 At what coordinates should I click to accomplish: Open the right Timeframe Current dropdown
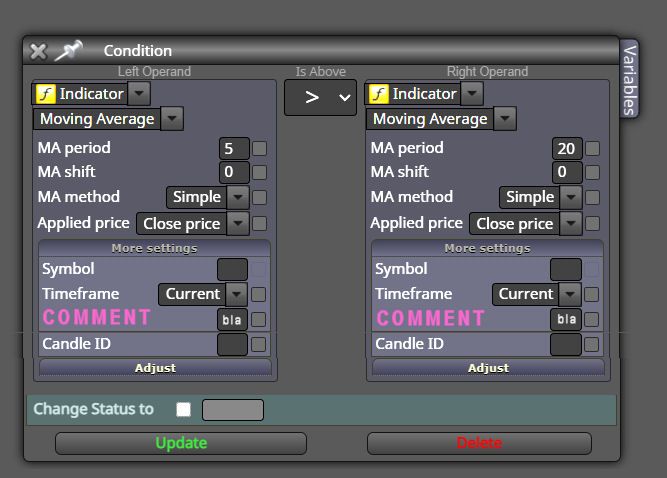(x=536, y=294)
